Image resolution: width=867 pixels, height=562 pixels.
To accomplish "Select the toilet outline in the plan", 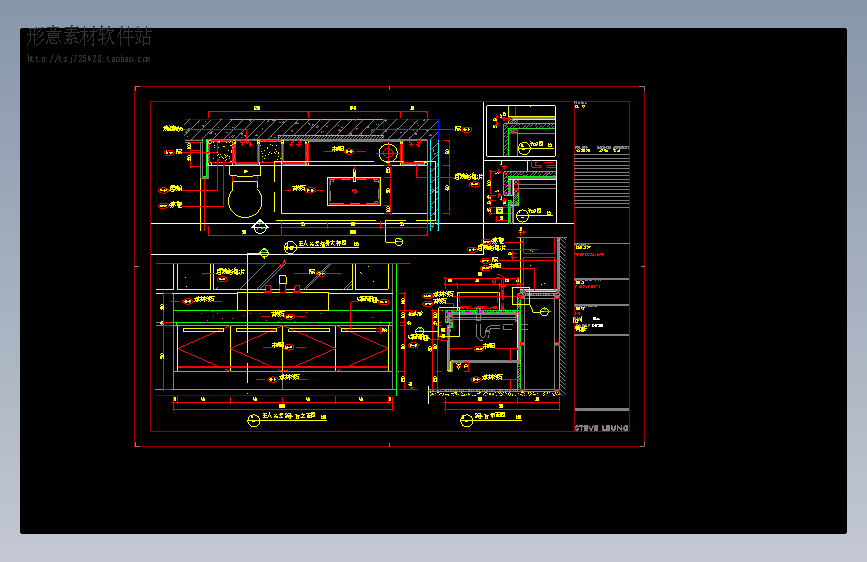I will coord(245,191).
